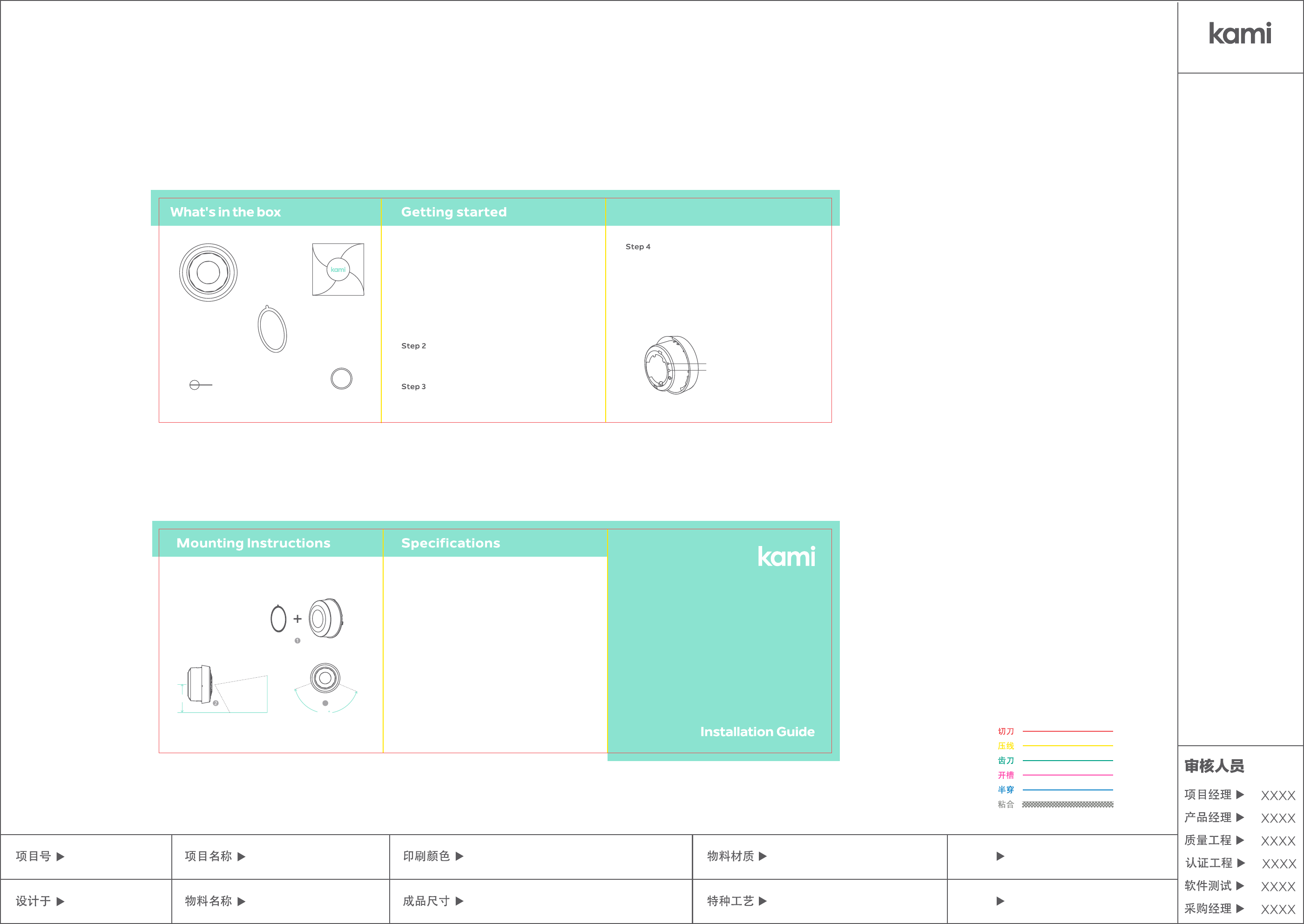This screenshot has height=924, width=1304.
Task: Click the 开槽 legend label
Action: [x=1005, y=775]
